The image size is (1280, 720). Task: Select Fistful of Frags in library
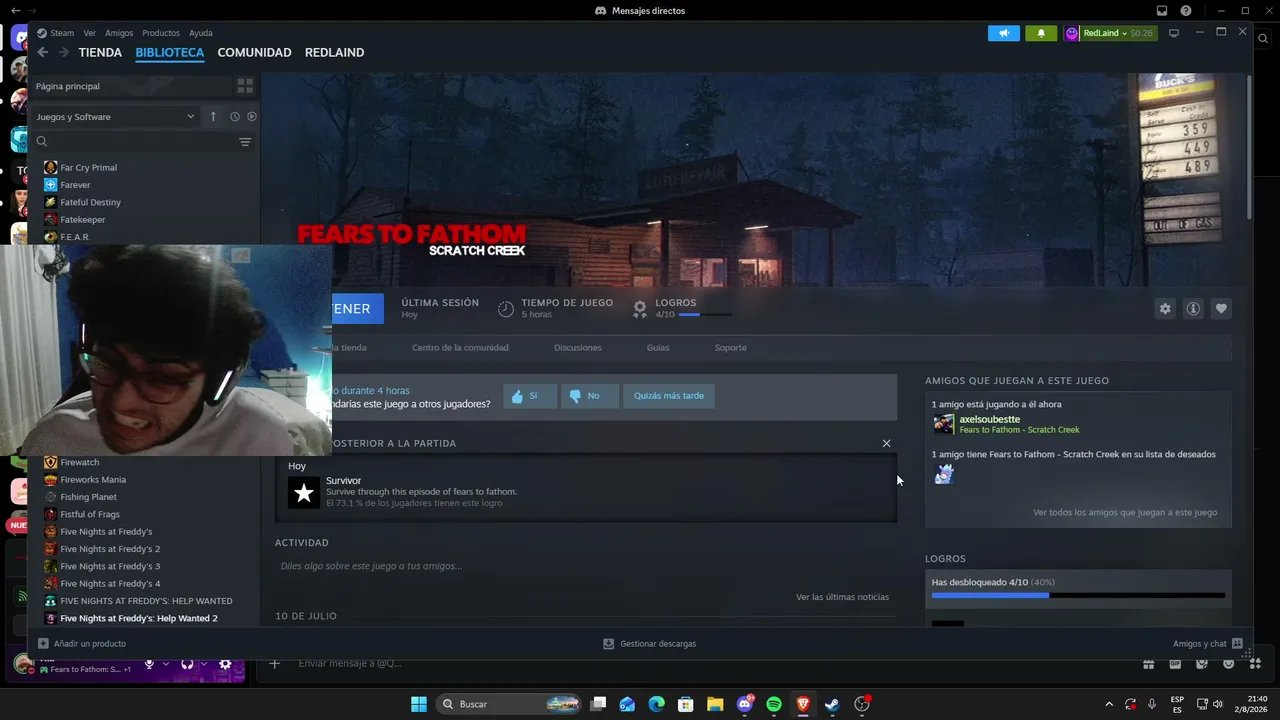[x=90, y=514]
